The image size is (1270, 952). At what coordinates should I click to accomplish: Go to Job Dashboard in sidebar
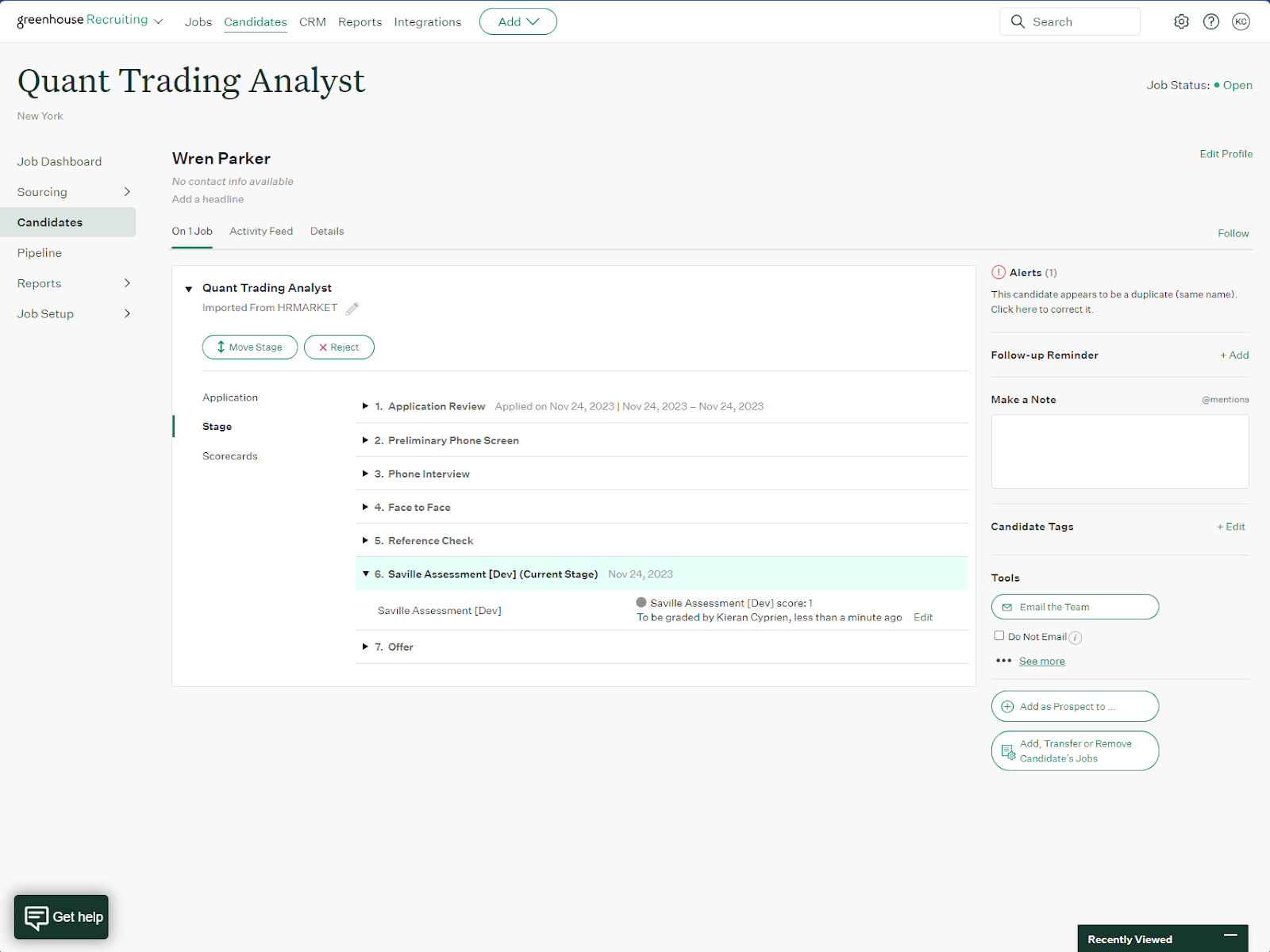tap(60, 161)
